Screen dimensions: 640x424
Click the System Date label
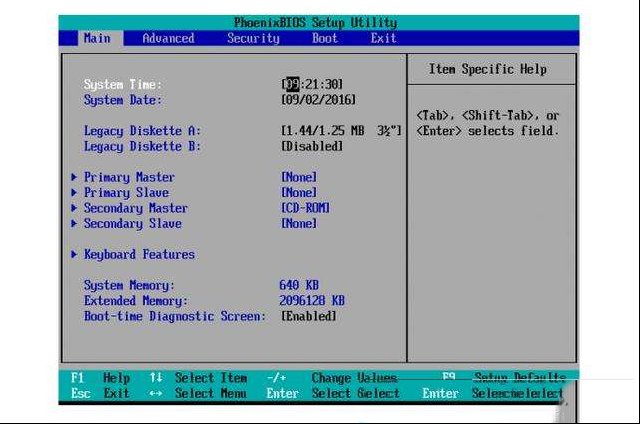tap(123, 100)
